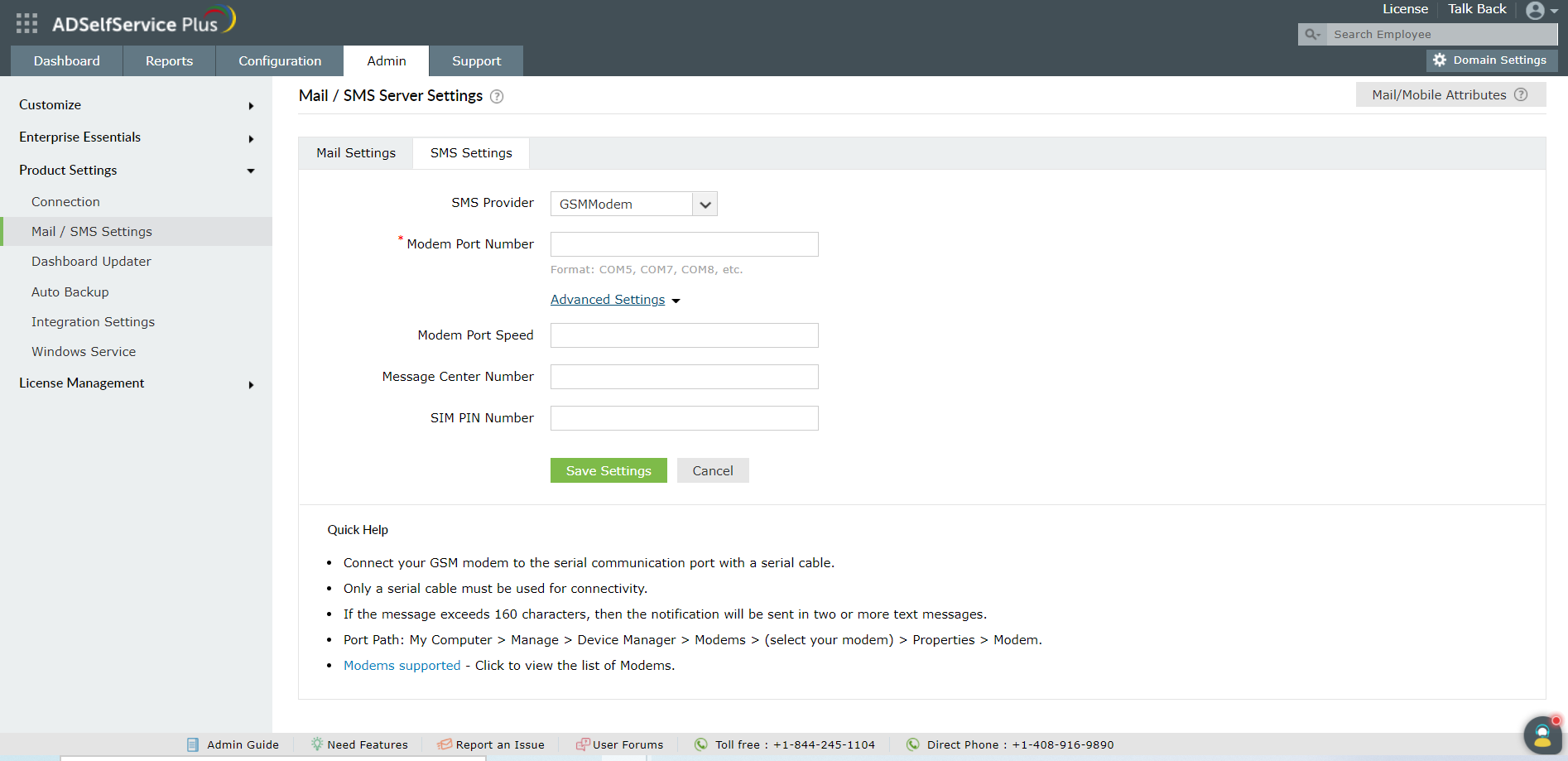This screenshot has width=1568, height=761.
Task: Select the Admin tab
Action: [387, 61]
